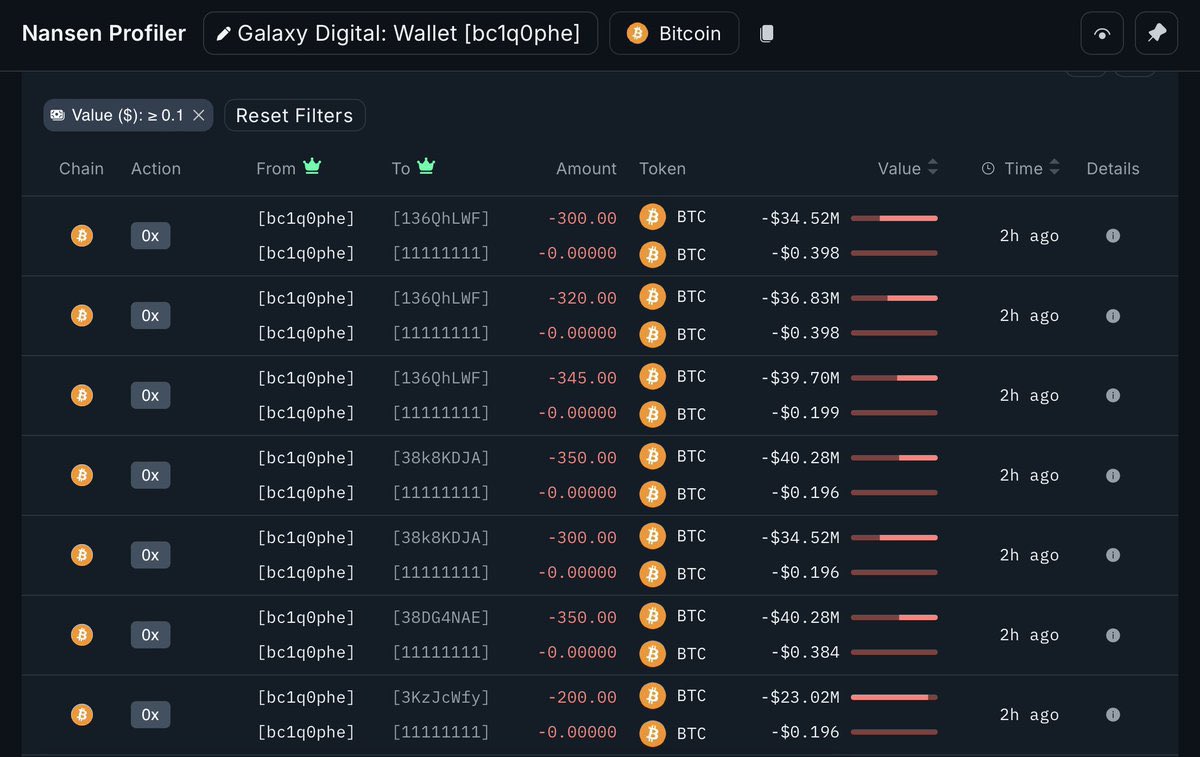Image resolution: width=1200 pixels, height=757 pixels.
Task: Click the 2h ago time in -200.00 row
Action: tap(1029, 715)
